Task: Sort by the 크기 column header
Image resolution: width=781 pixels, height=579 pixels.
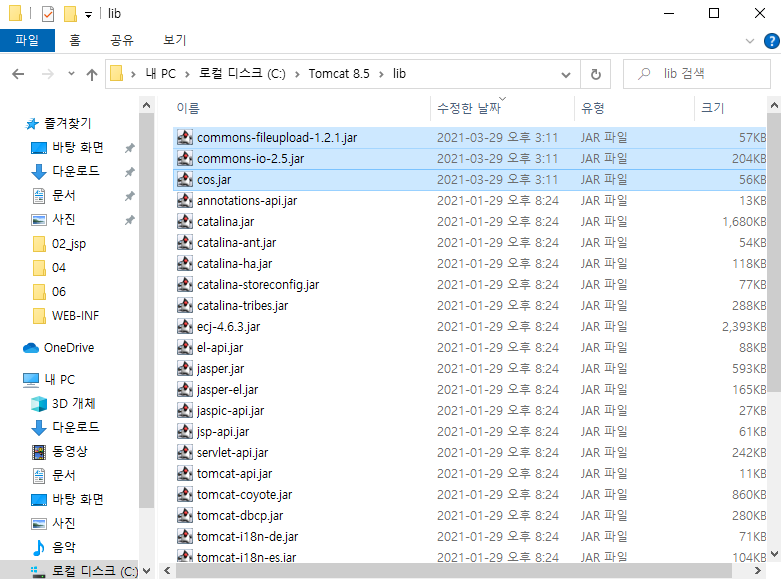Action: [713, 108]
